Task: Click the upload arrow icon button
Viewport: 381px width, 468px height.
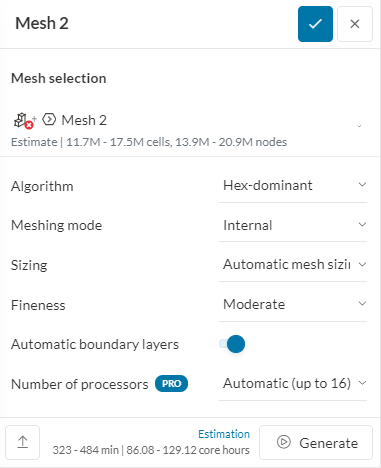Action: point(23,442)
